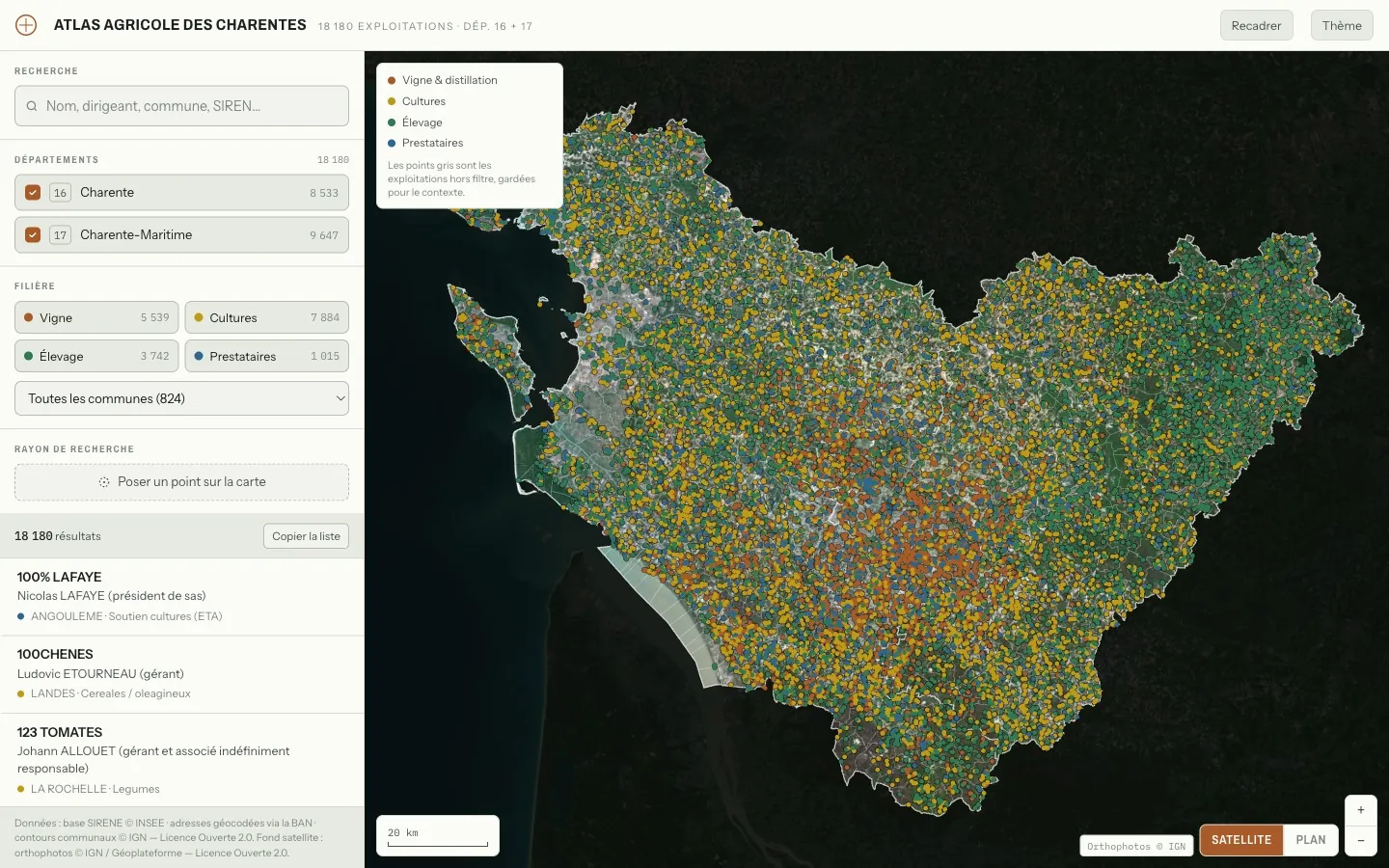1389x868 pixels.
Task: Toggle the Cultures filière filter
Action: tap(266, 317)
